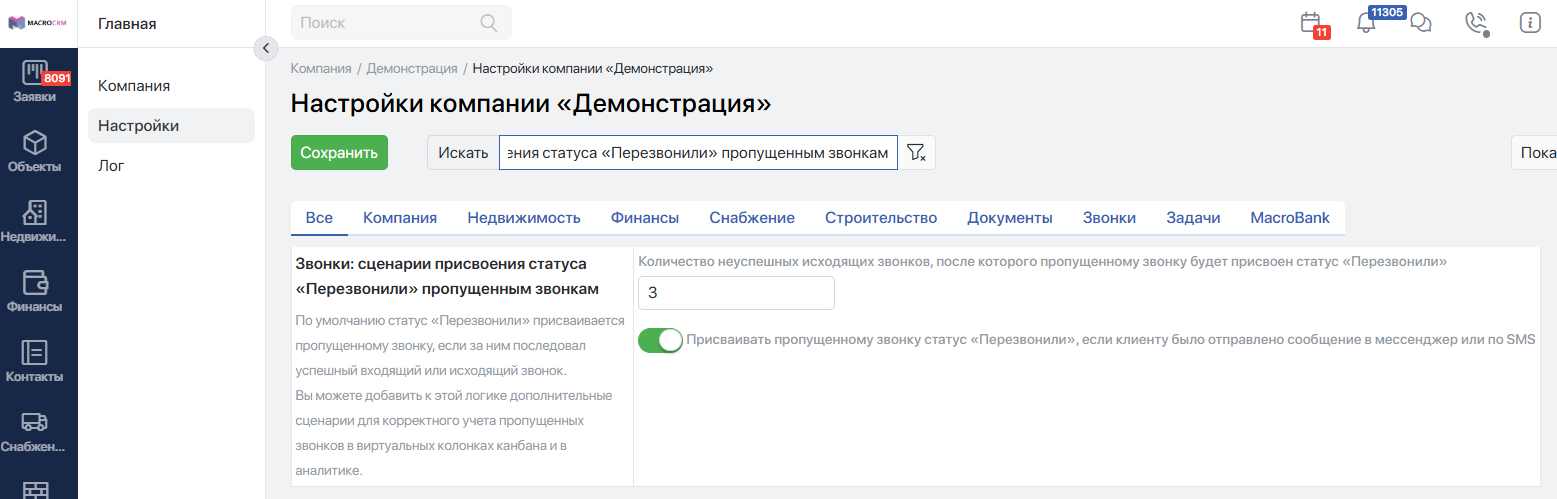Click the partially visible Пока button

click(1534, 153)
